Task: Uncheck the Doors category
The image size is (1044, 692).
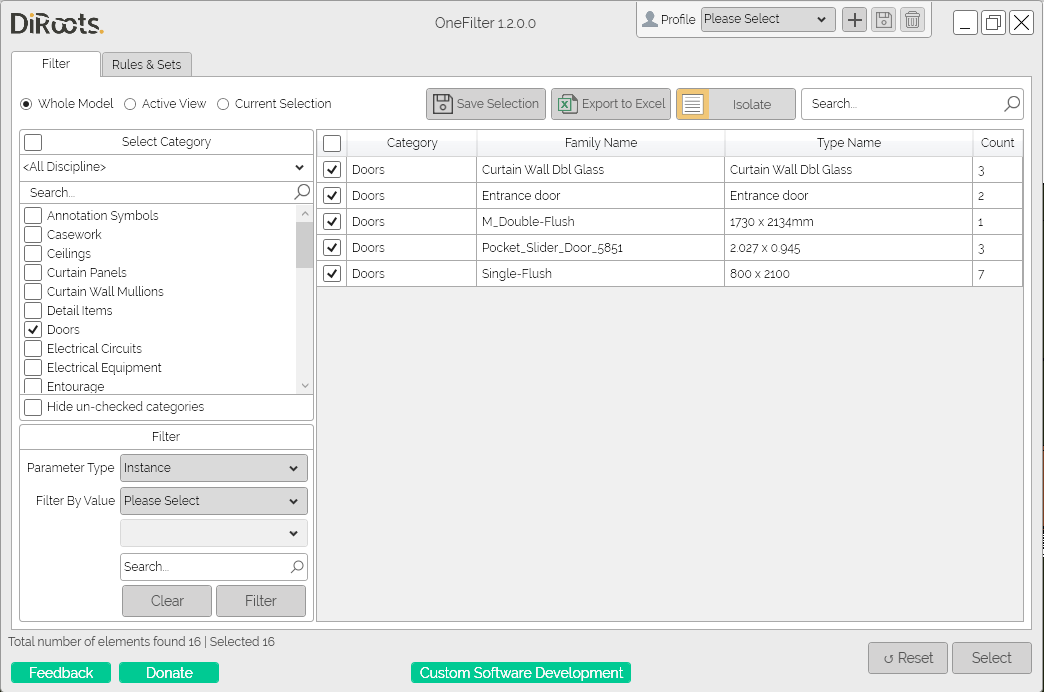Action: (33, 330)
